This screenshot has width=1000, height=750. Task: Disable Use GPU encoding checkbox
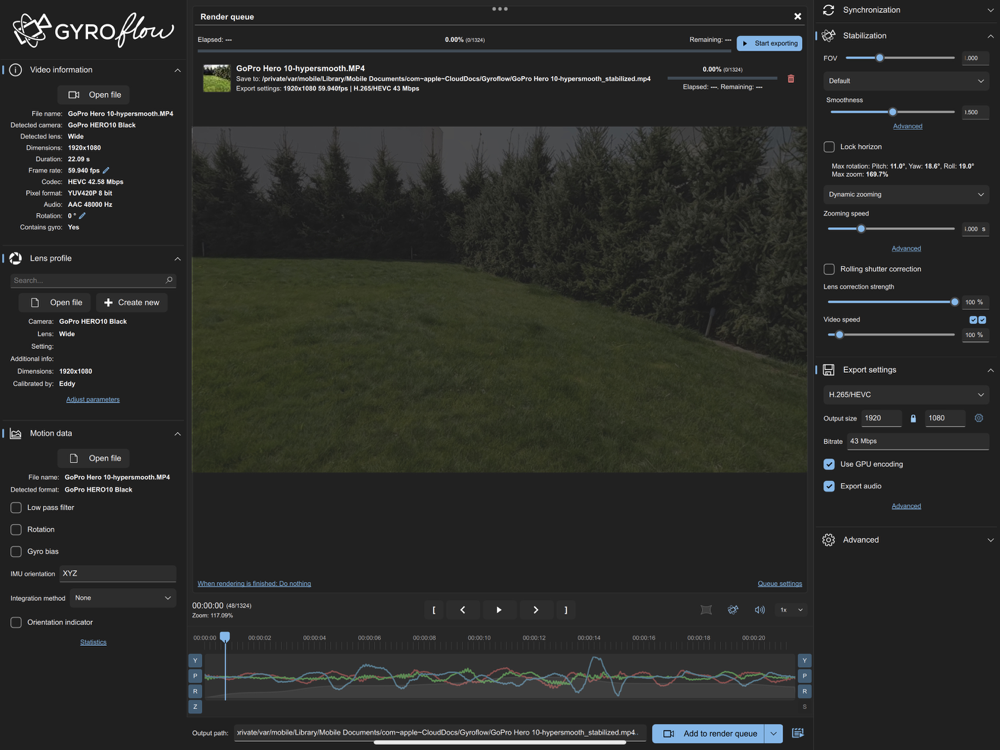[829, 464]
